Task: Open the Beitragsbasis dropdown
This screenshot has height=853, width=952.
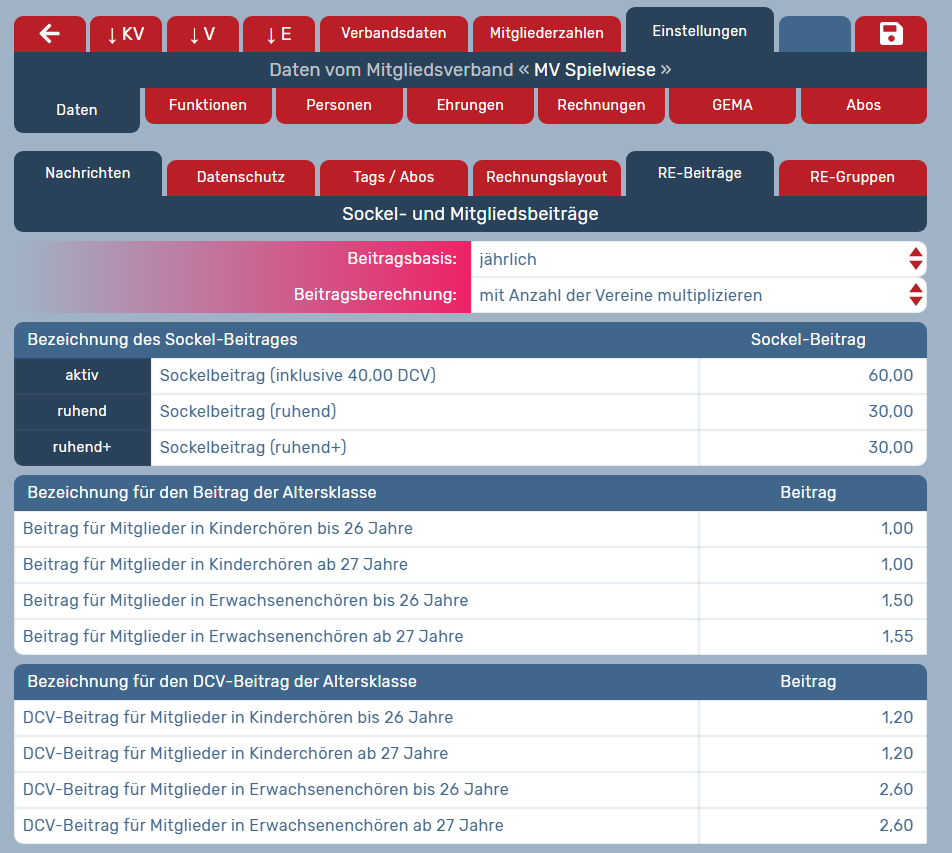Action: point(698,259)
